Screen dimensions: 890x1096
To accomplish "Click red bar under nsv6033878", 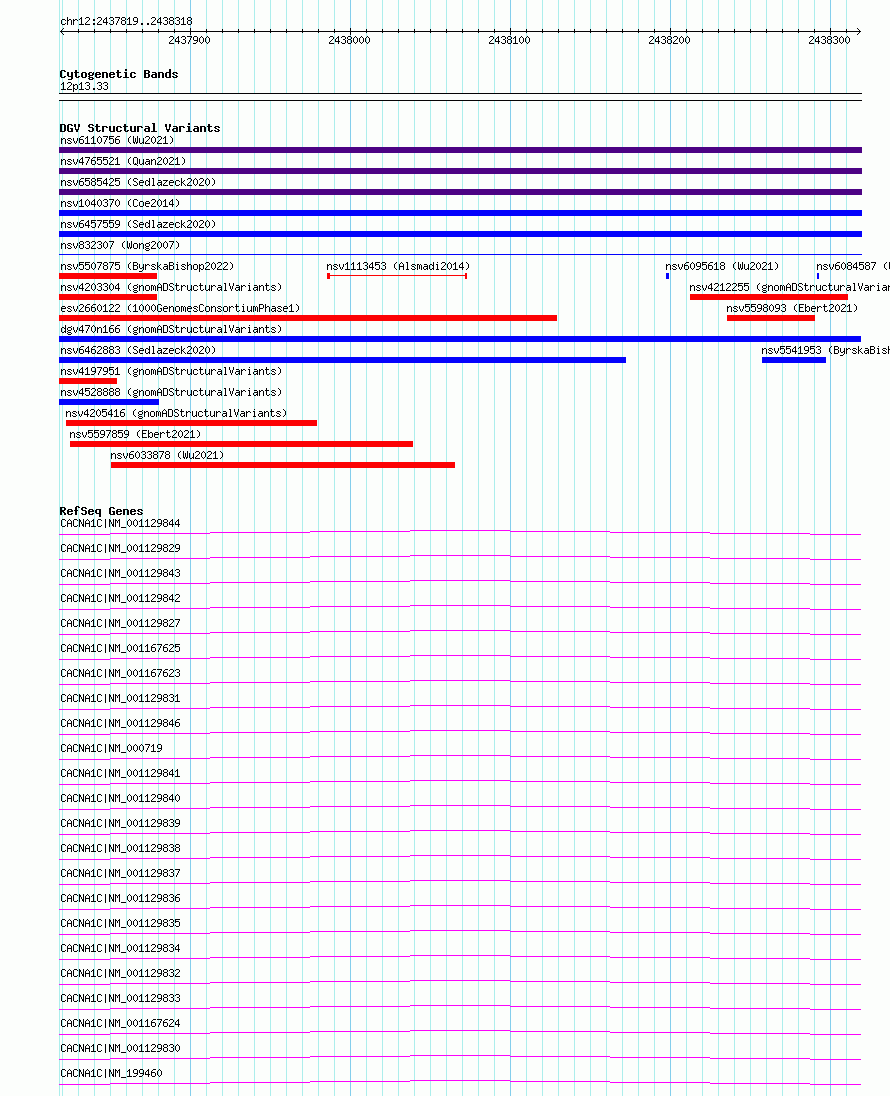I will (x=282, y=465).
